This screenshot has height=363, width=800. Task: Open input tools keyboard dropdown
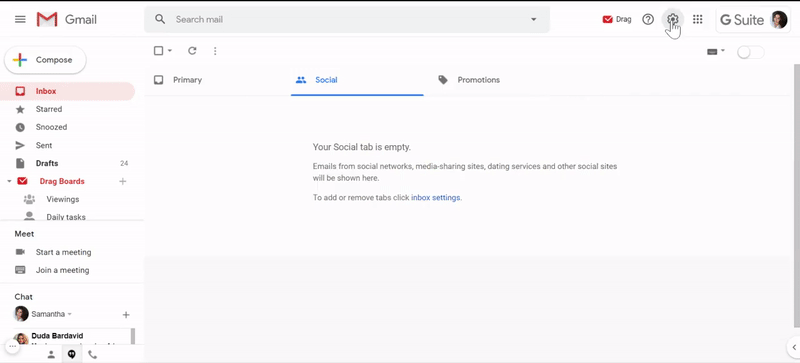point(716,52)
